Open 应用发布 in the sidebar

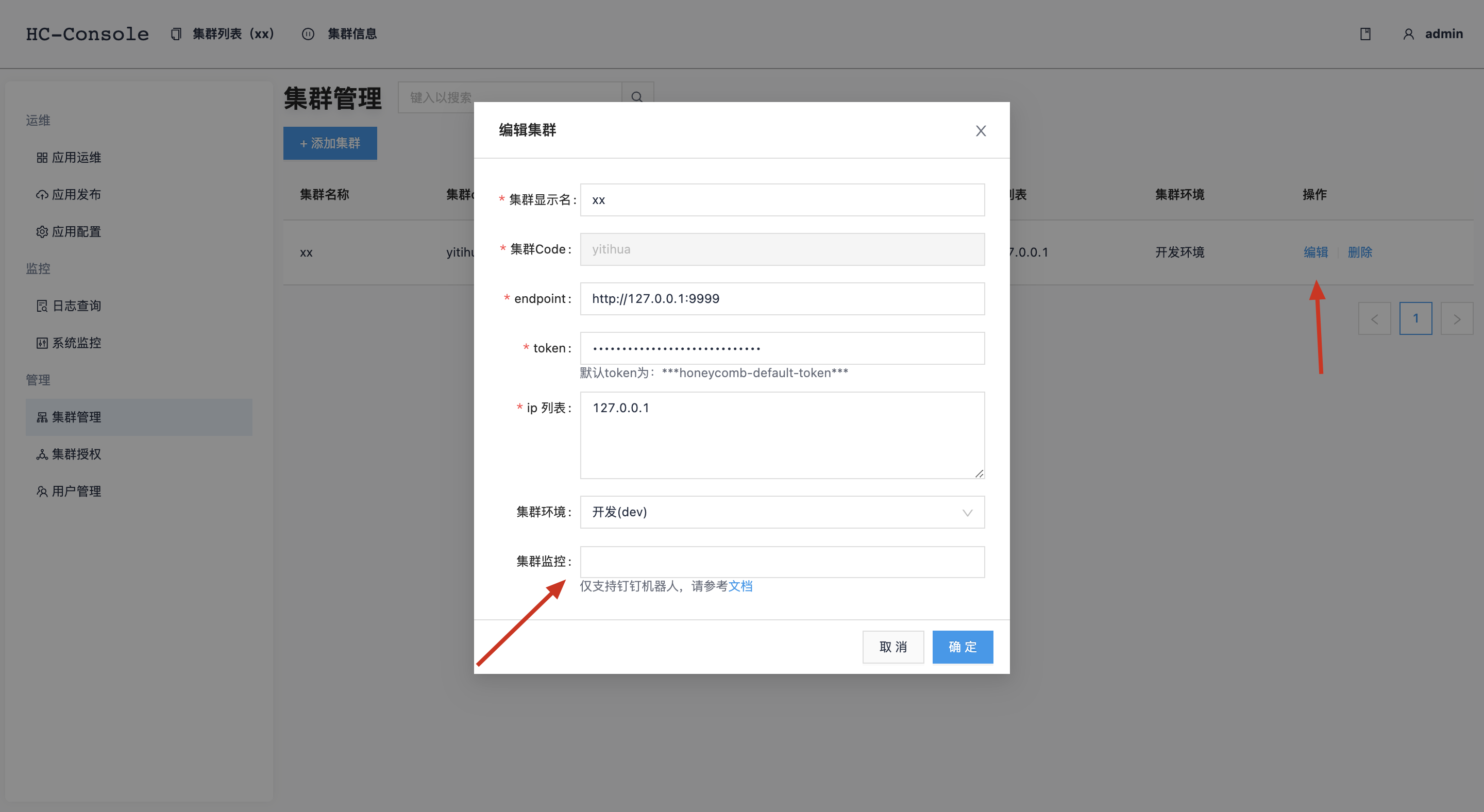pyautogui.click(x=76, y=195)
